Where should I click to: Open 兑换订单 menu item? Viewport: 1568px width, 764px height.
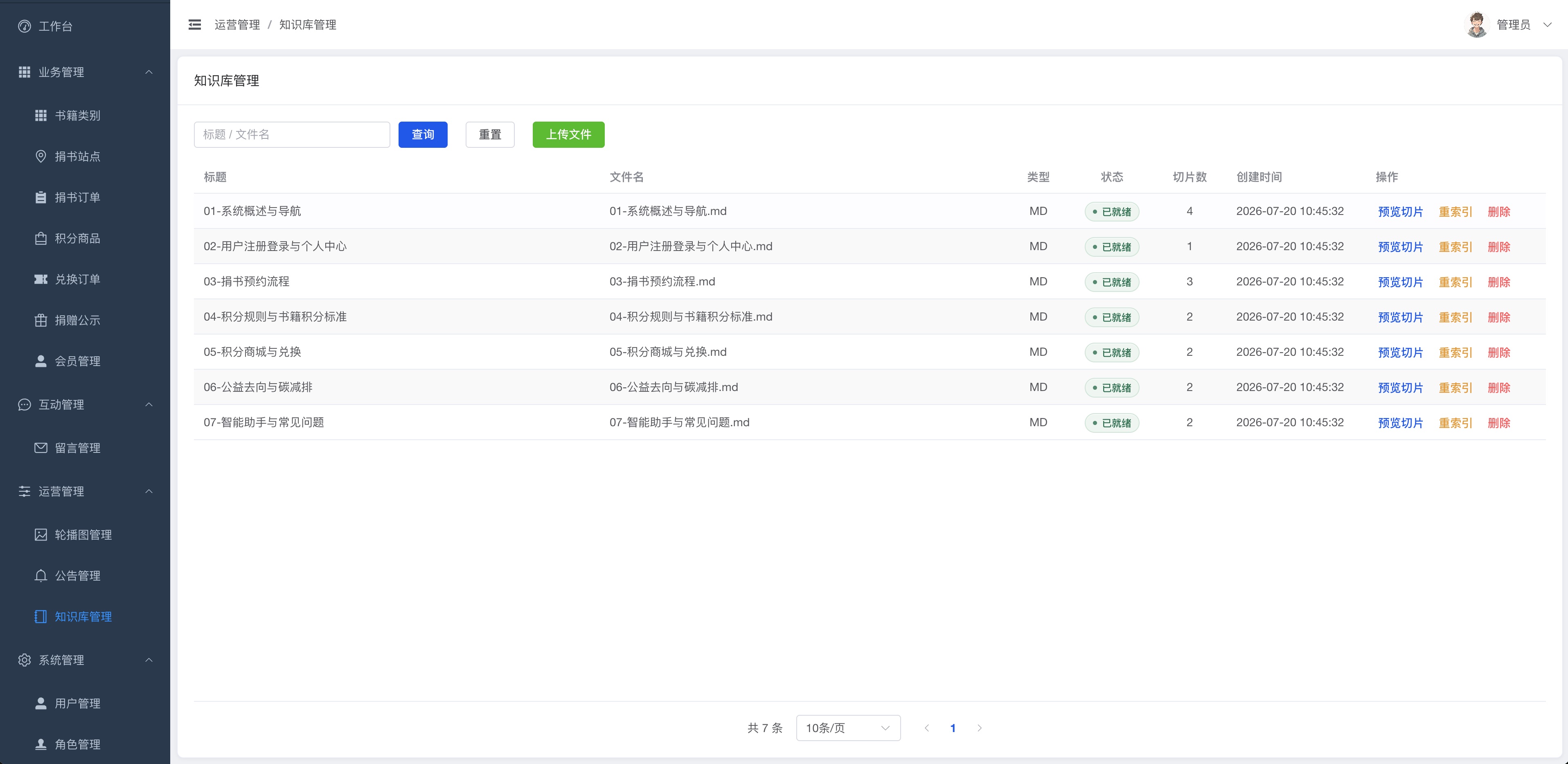coord(85,279)
